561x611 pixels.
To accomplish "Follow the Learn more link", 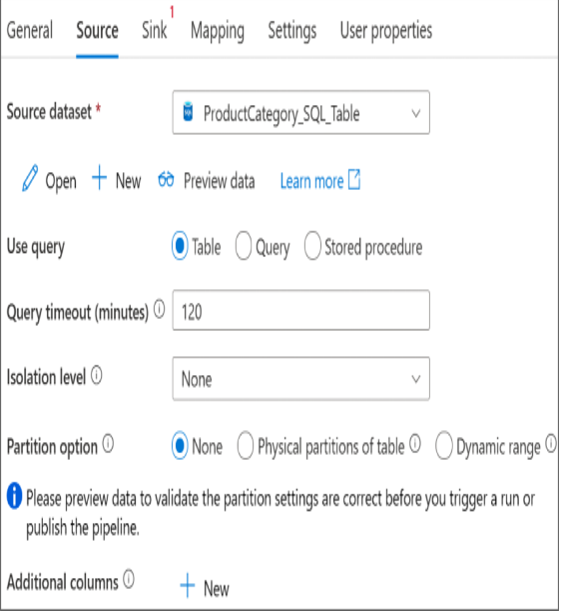I will 312,181.
